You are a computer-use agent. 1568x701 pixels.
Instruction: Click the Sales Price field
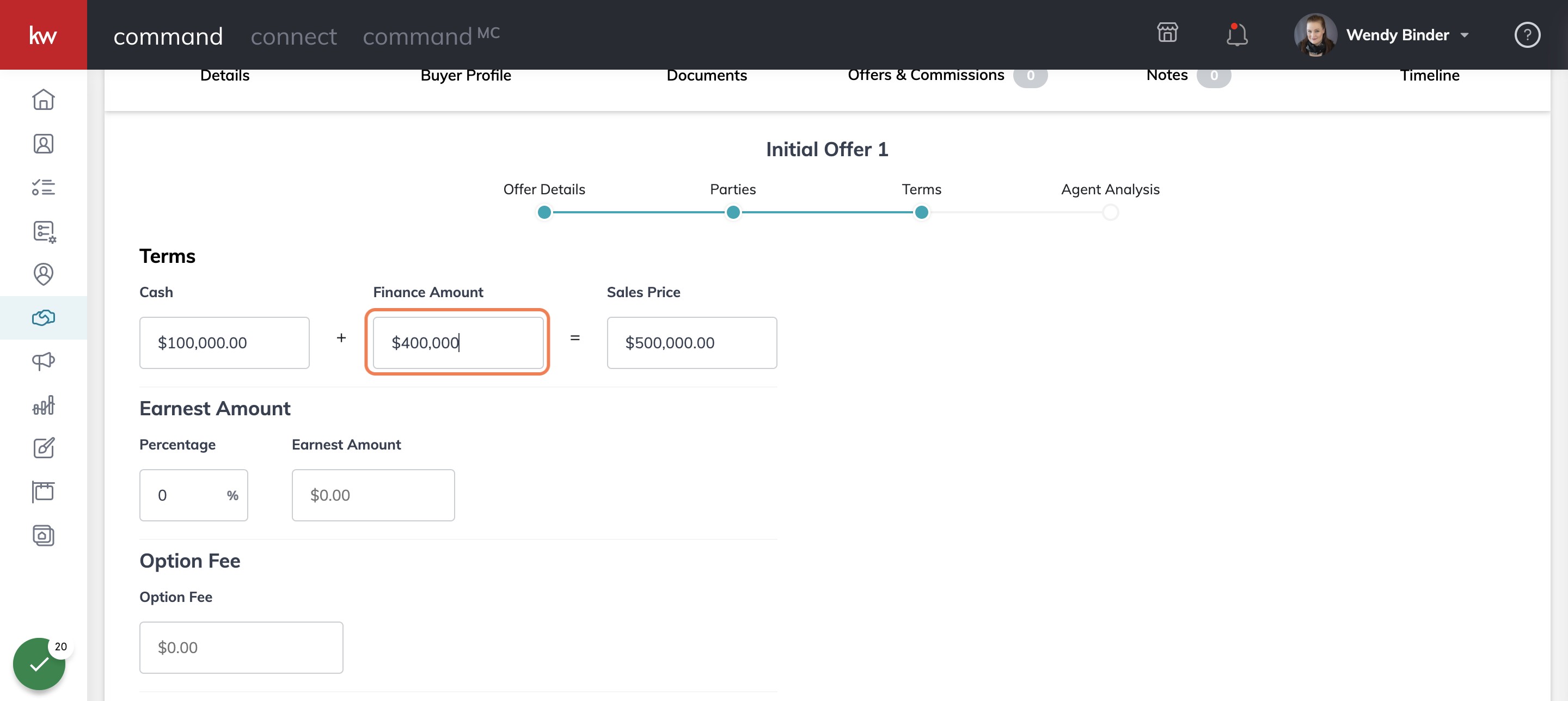click(x=691, y=342)
